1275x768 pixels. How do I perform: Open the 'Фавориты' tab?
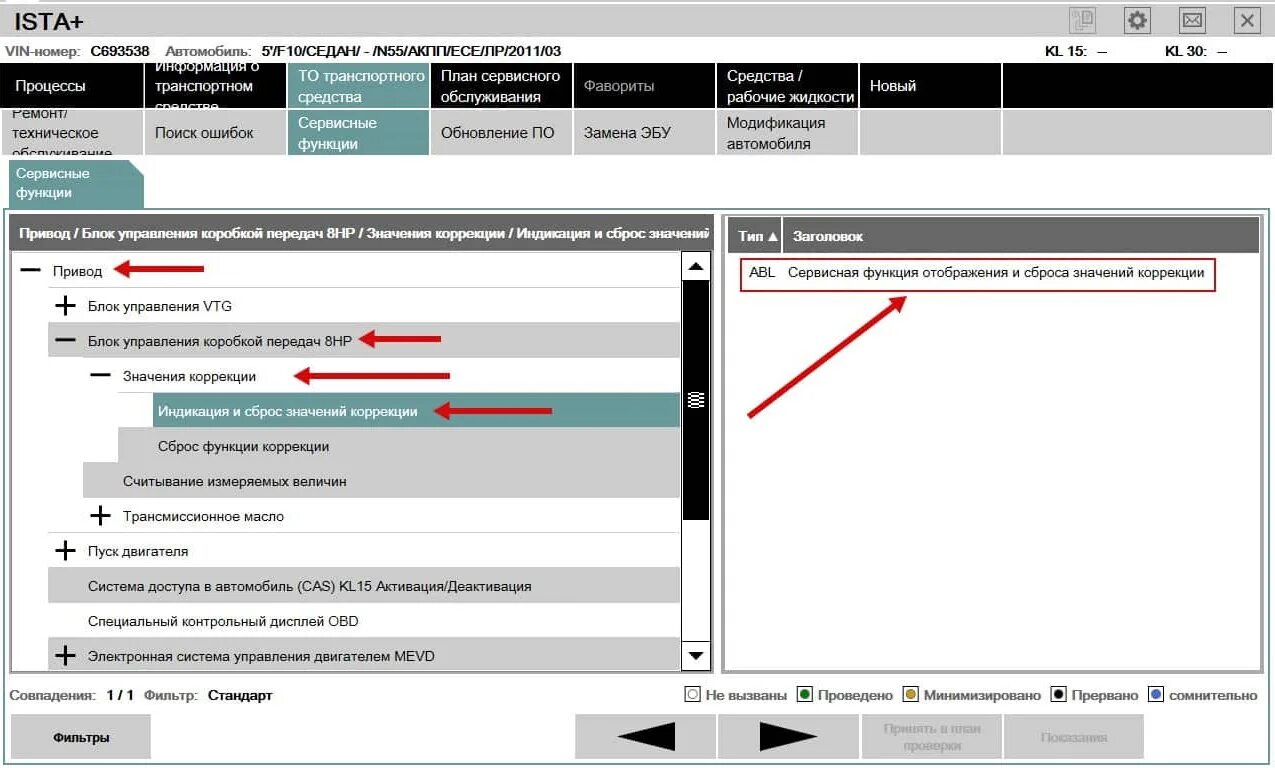[644, 86]
